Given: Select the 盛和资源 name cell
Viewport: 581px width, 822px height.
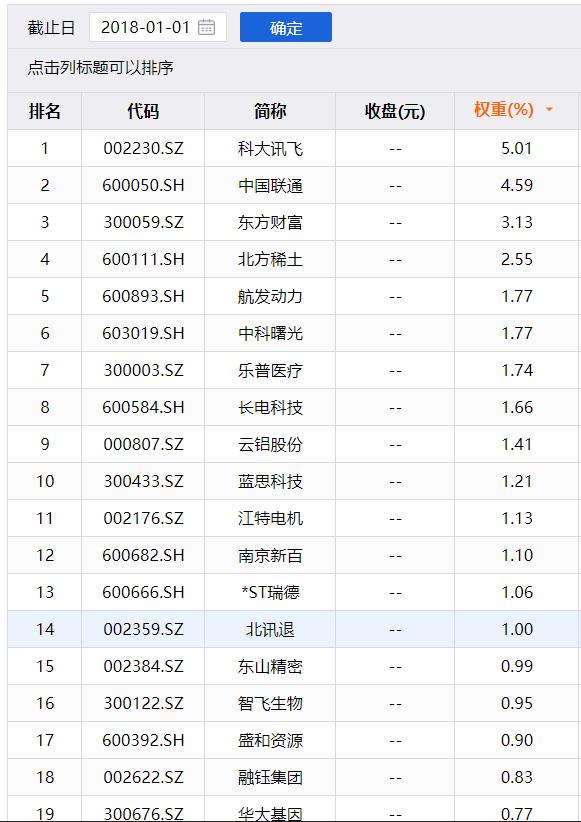Looking at the screenshot, I should point(270,740).
